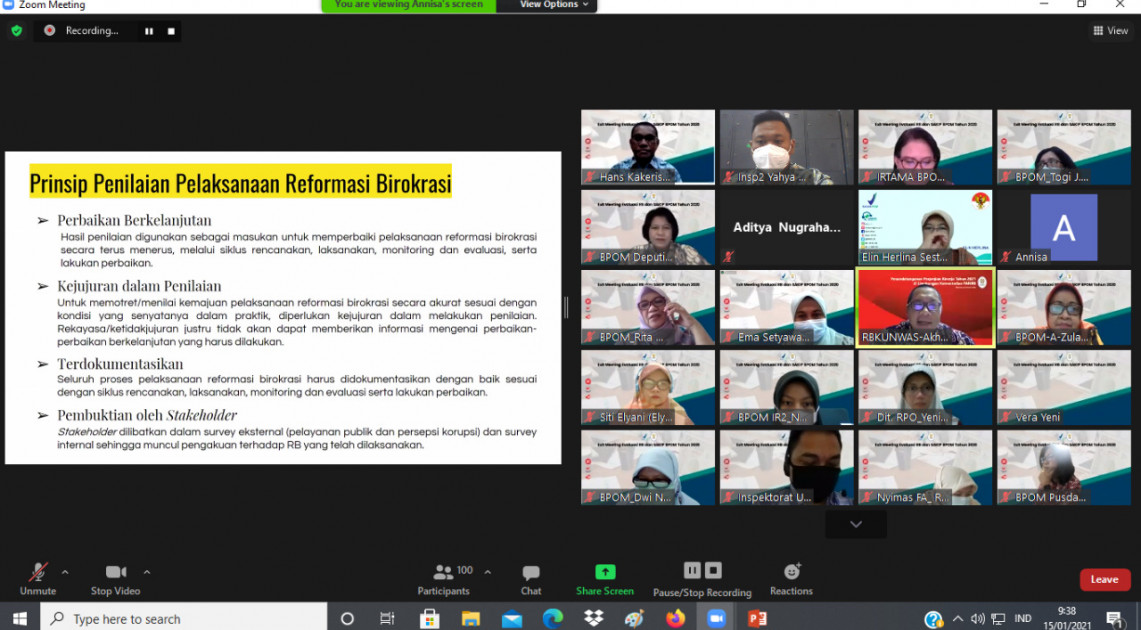Viewport: 1141px width, 630px height.
Task: Open the Chat panel
Action: 531,573
